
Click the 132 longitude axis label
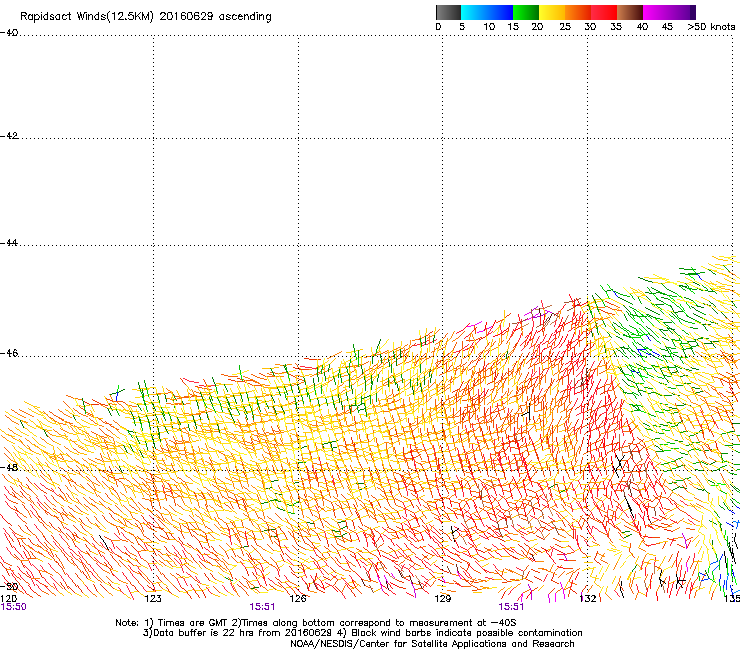[588, 599]
